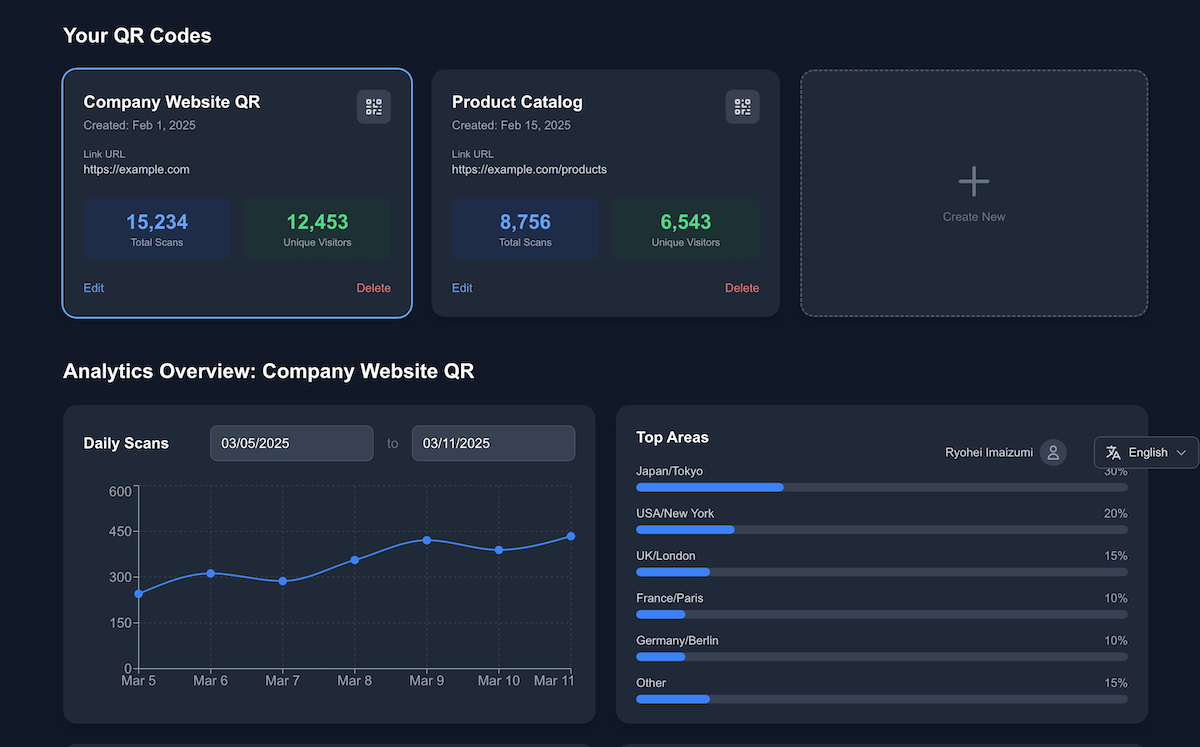Click the plus icon to create a new QR code

pos(973,181)
